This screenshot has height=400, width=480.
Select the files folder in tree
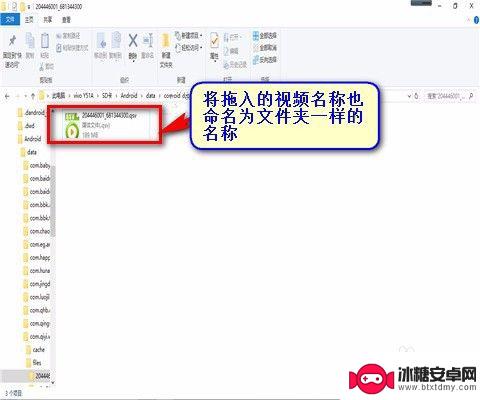34,363
